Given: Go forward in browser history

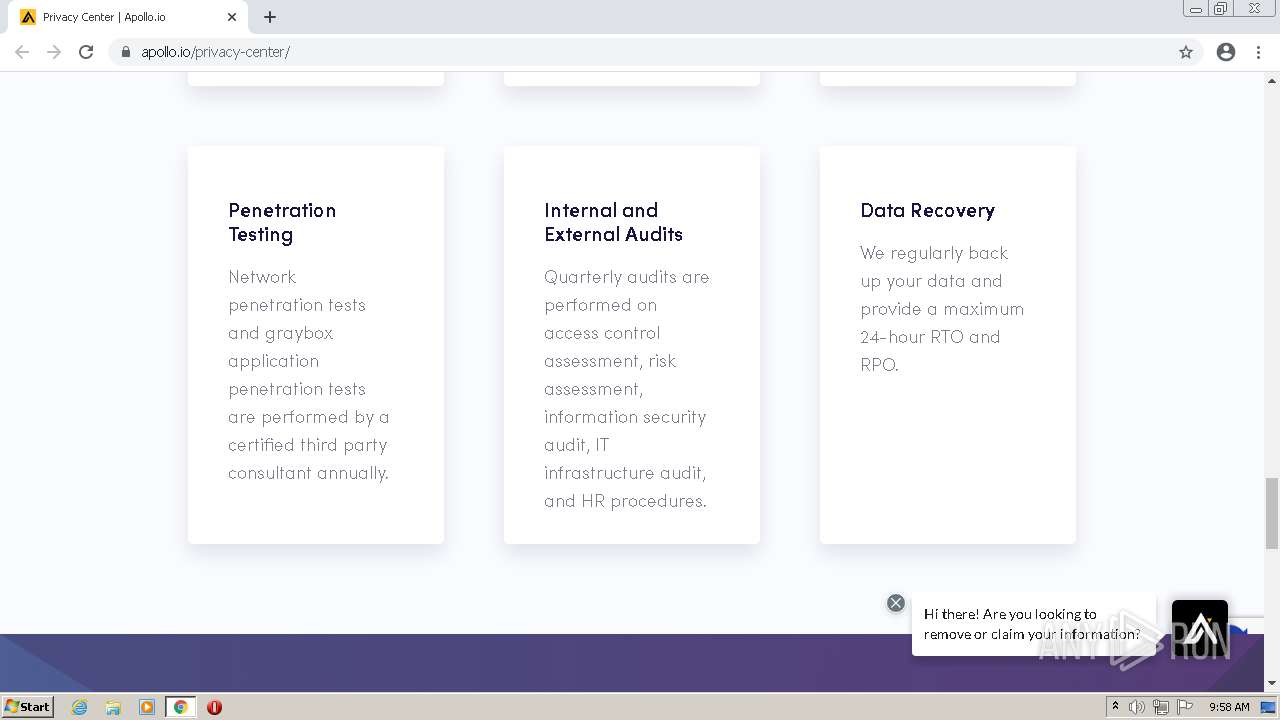Looking at the screenshot, I should (x=54, y=52).
